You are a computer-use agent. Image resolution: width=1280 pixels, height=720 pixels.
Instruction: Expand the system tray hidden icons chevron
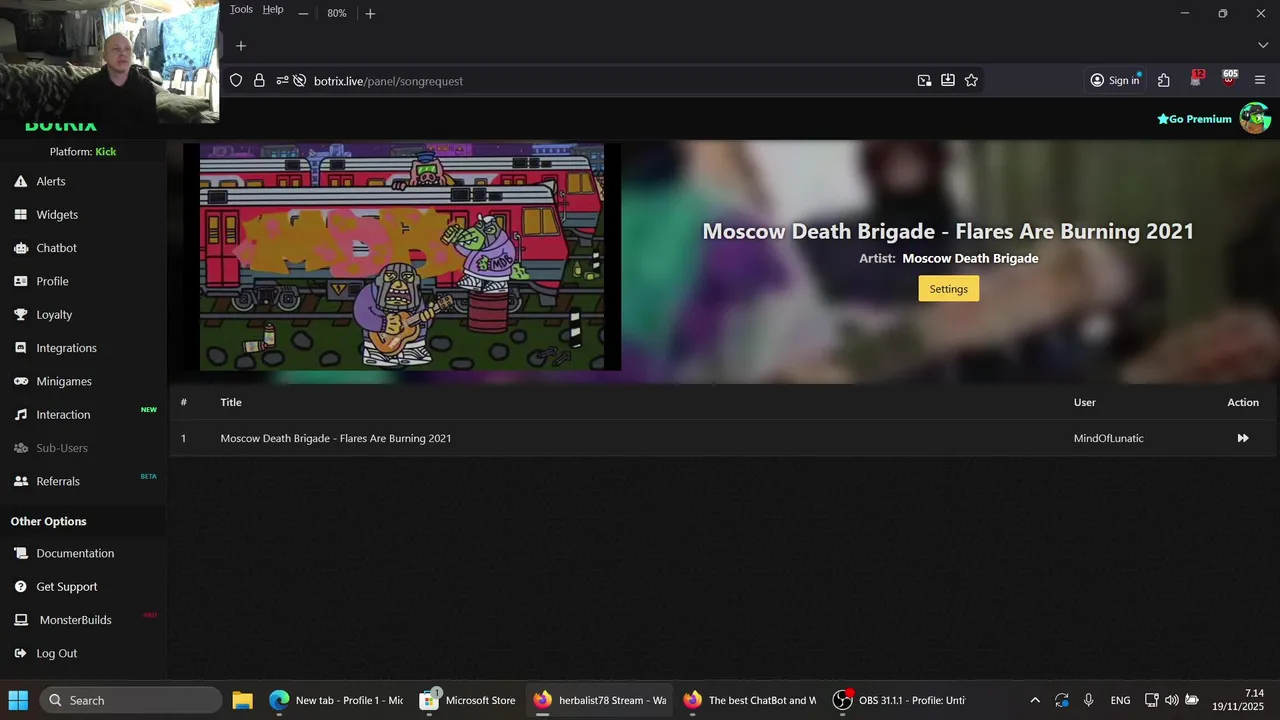coord(1035,700)
